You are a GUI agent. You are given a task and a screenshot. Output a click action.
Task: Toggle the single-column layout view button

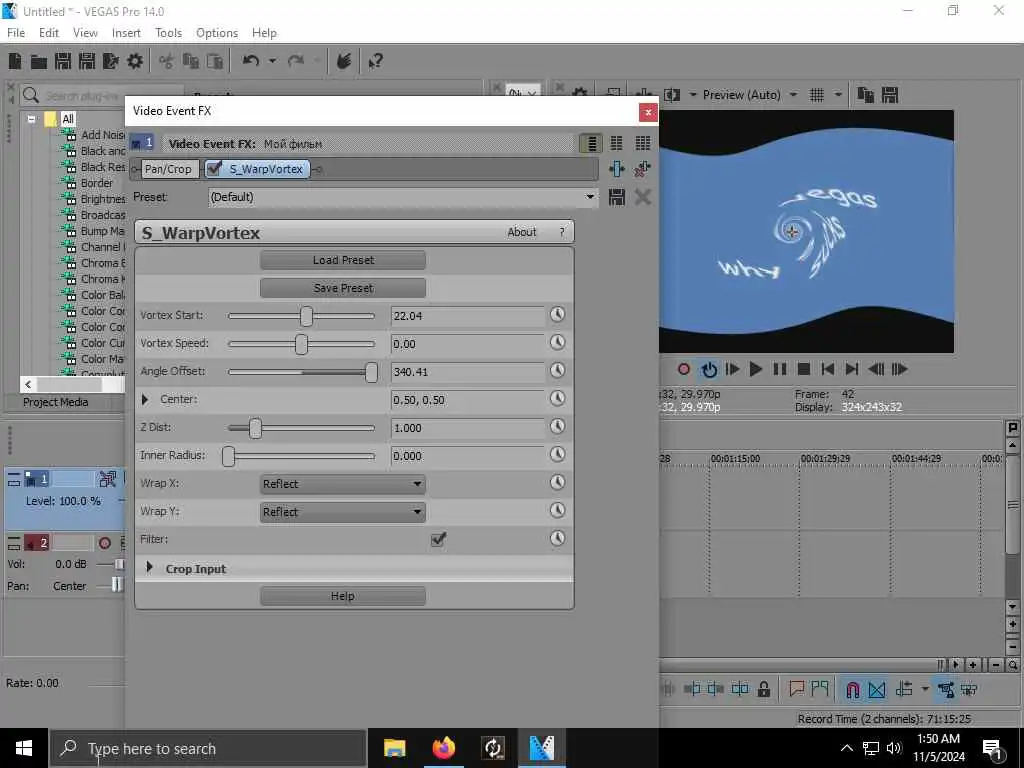(x=591, y=143)
